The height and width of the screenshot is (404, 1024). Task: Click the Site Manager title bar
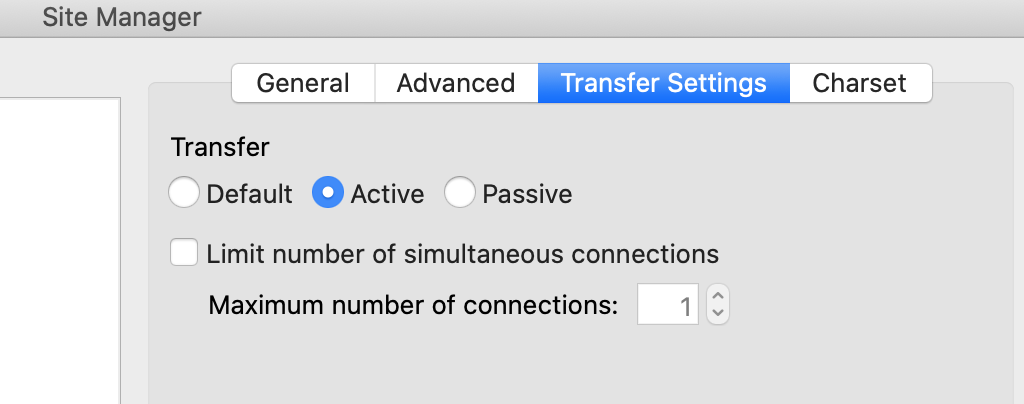click(x=512, y=18)
